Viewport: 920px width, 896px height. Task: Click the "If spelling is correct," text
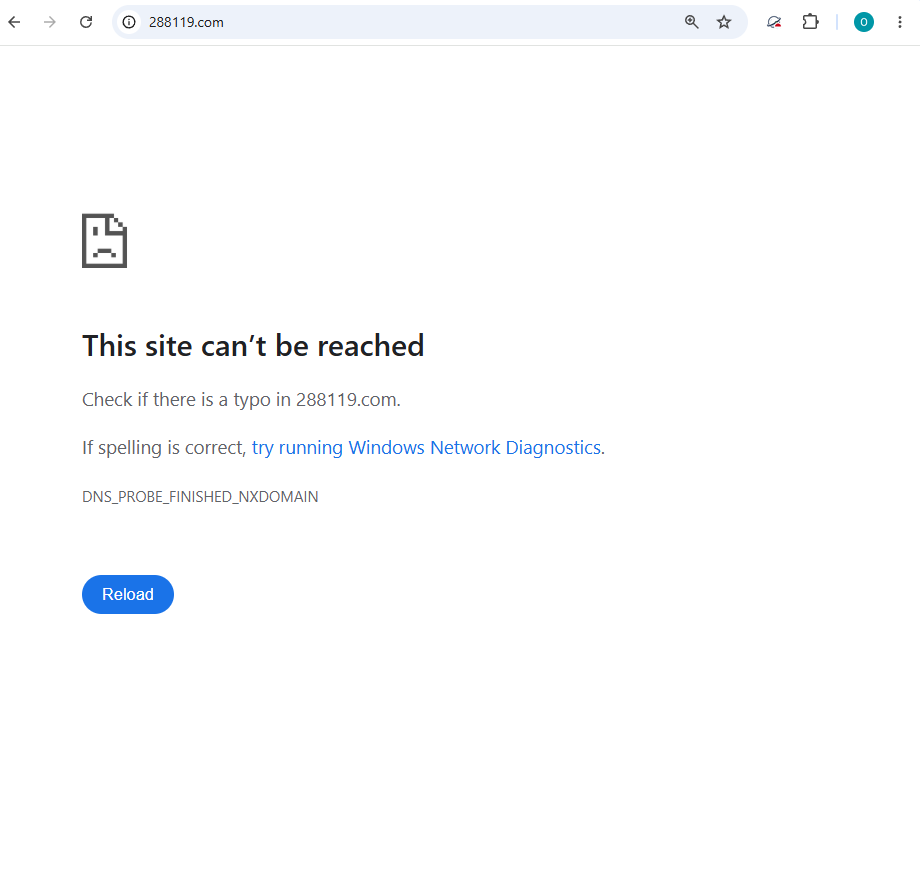pos(164,448)
